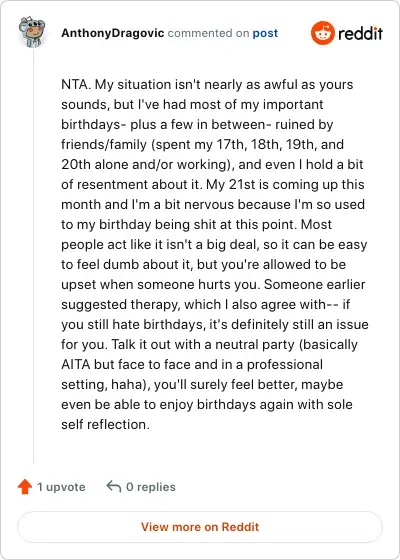Click the final words 'self reflection.'
The height and width of the screenshot is (560, 400).
105,425
